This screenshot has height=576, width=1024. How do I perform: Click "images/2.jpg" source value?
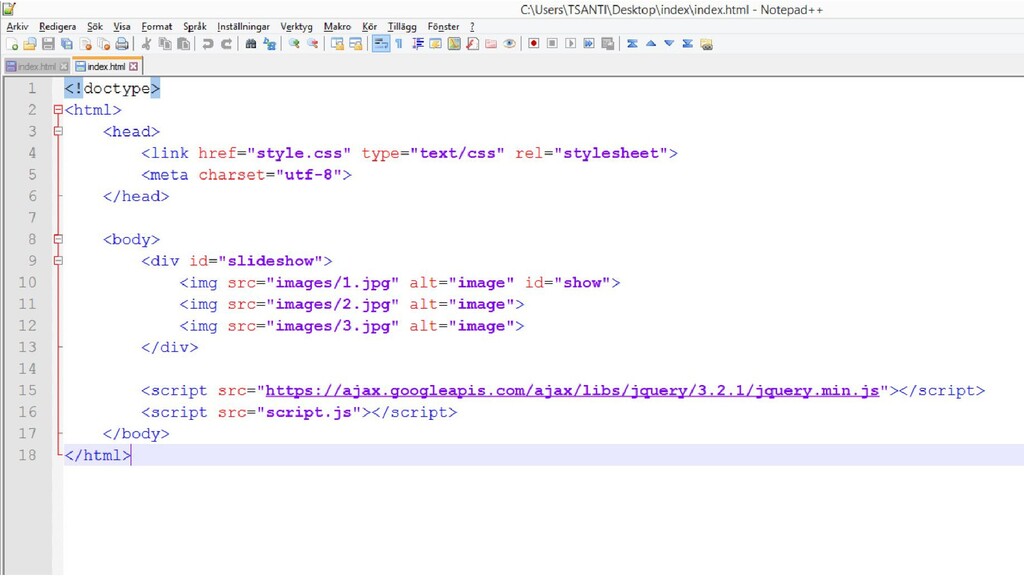[332, 304]
